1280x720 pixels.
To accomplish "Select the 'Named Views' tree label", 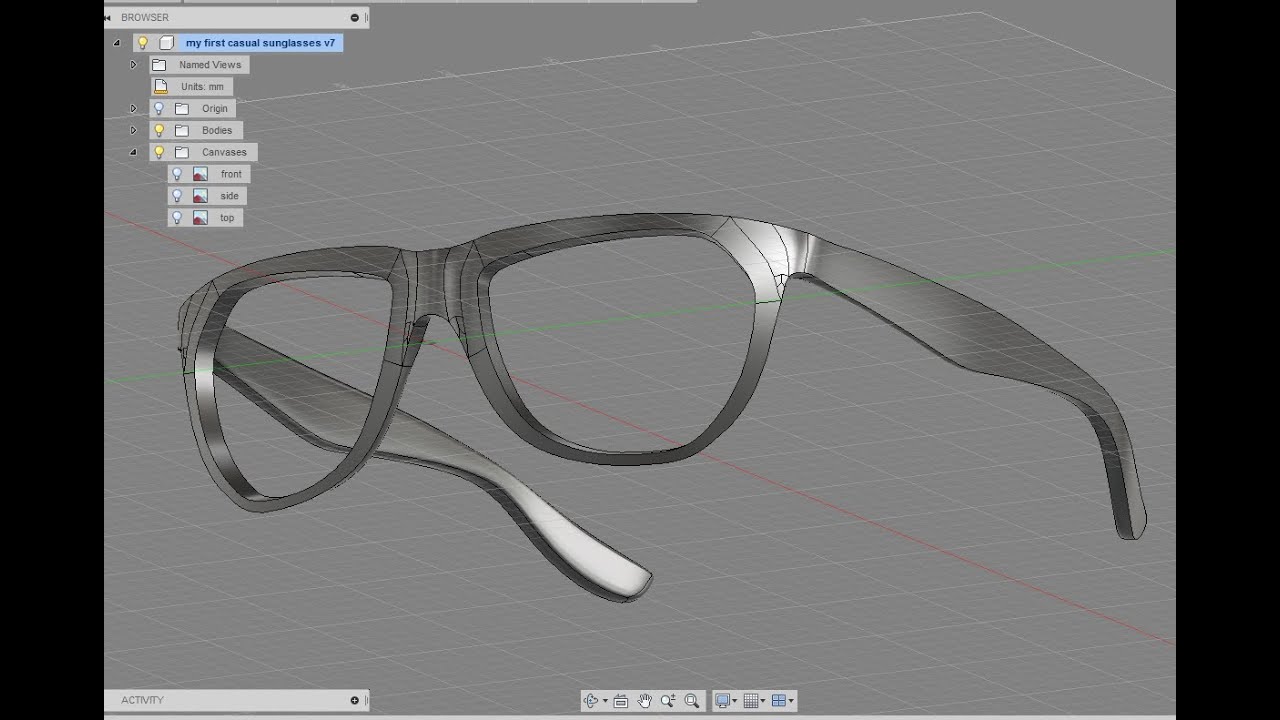I will (210, 65).
